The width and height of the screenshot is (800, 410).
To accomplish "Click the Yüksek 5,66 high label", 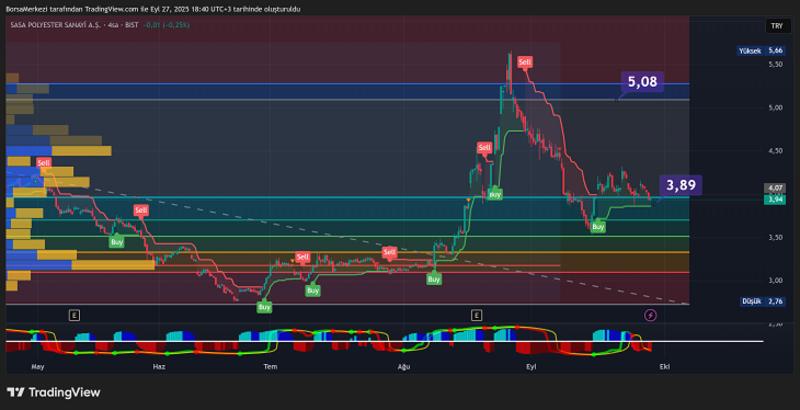I will click(x=760, y=51).
